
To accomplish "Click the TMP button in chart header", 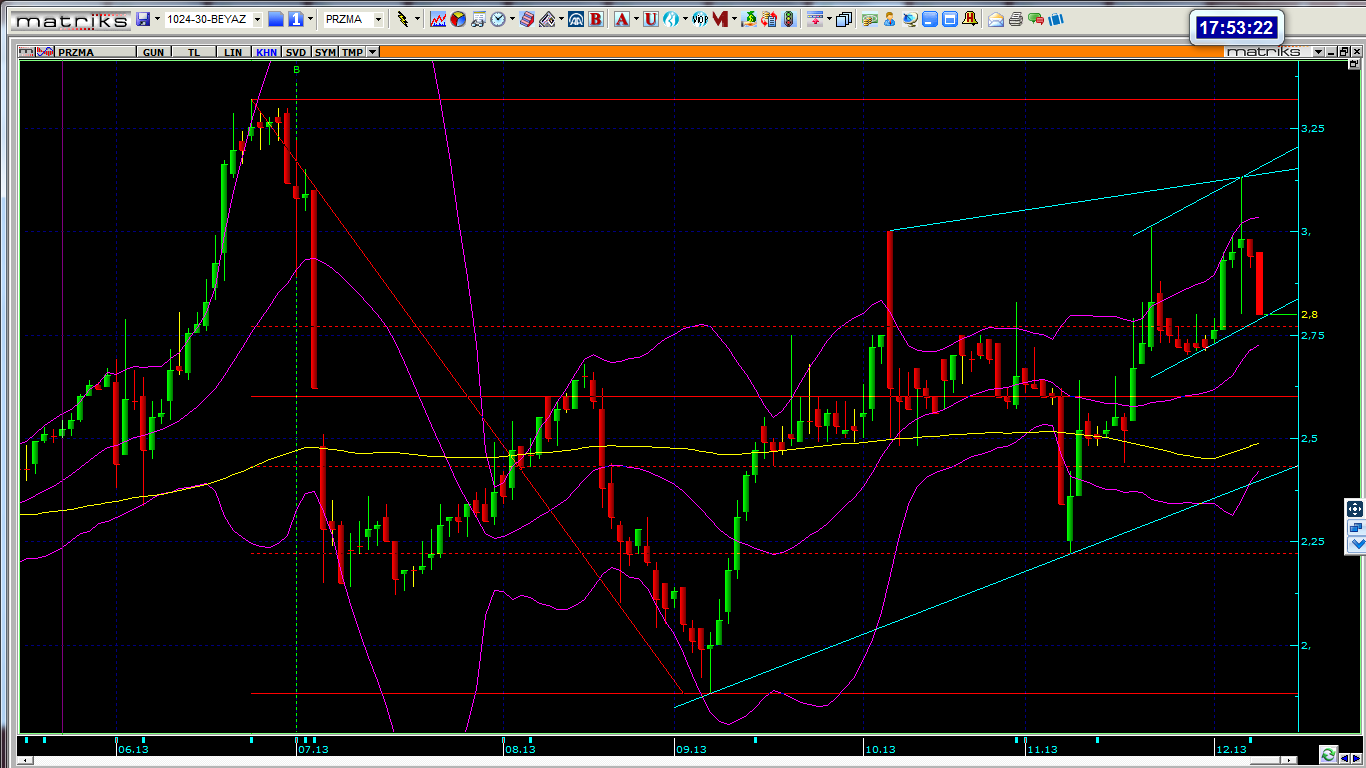I will coord(352,52).
